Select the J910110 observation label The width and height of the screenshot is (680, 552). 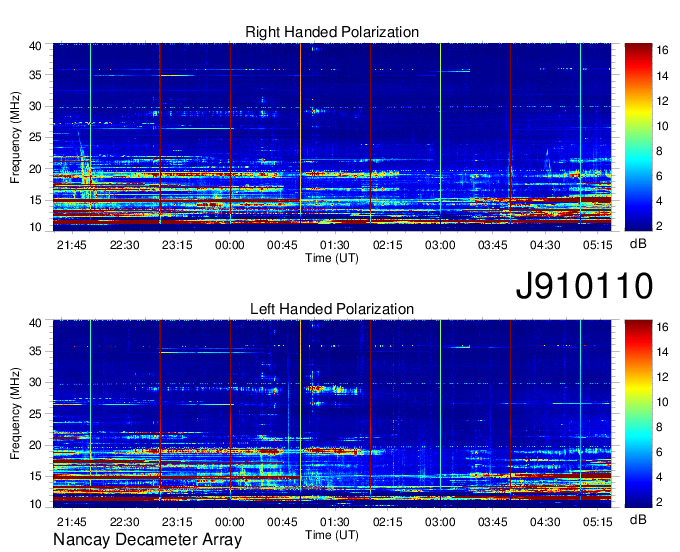point(584,286)
